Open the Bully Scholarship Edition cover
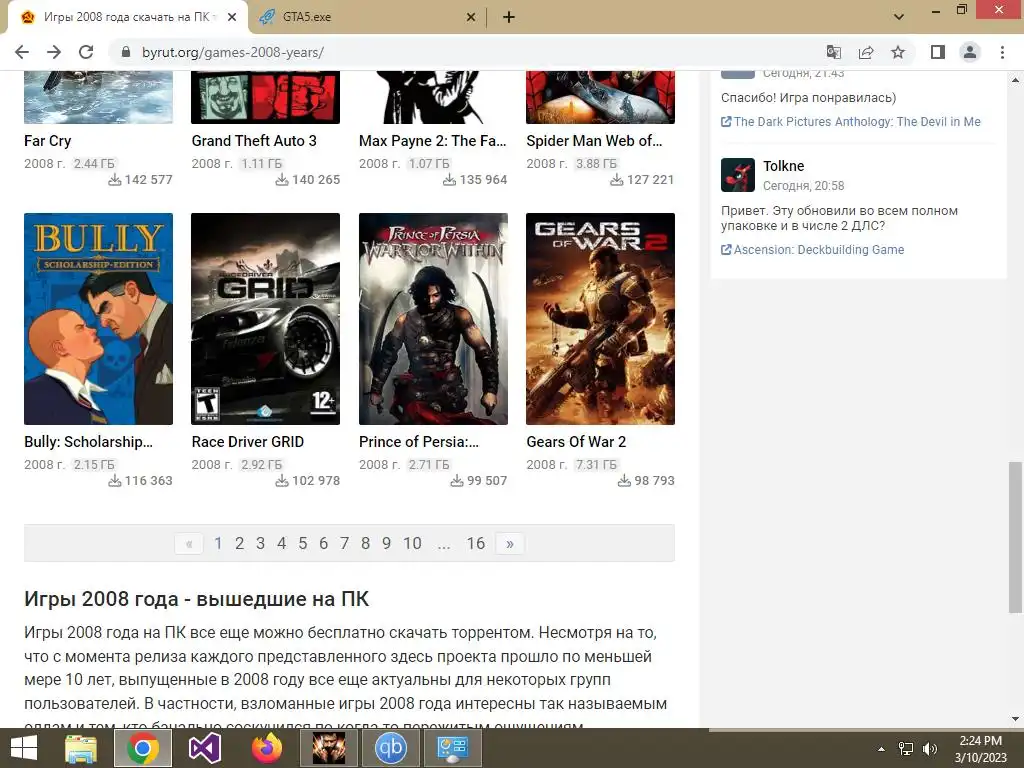1024x768 pixels. tap(99, 319)
